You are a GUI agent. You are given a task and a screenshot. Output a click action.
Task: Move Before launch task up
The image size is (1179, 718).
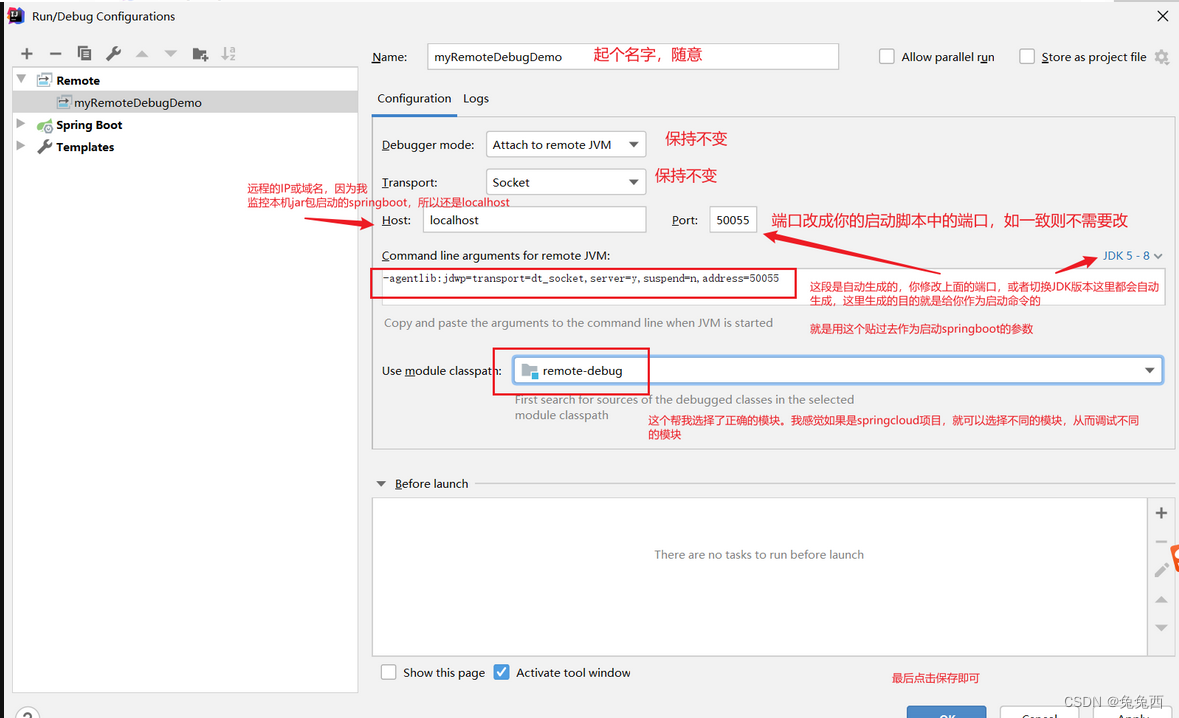(1161, 599)
